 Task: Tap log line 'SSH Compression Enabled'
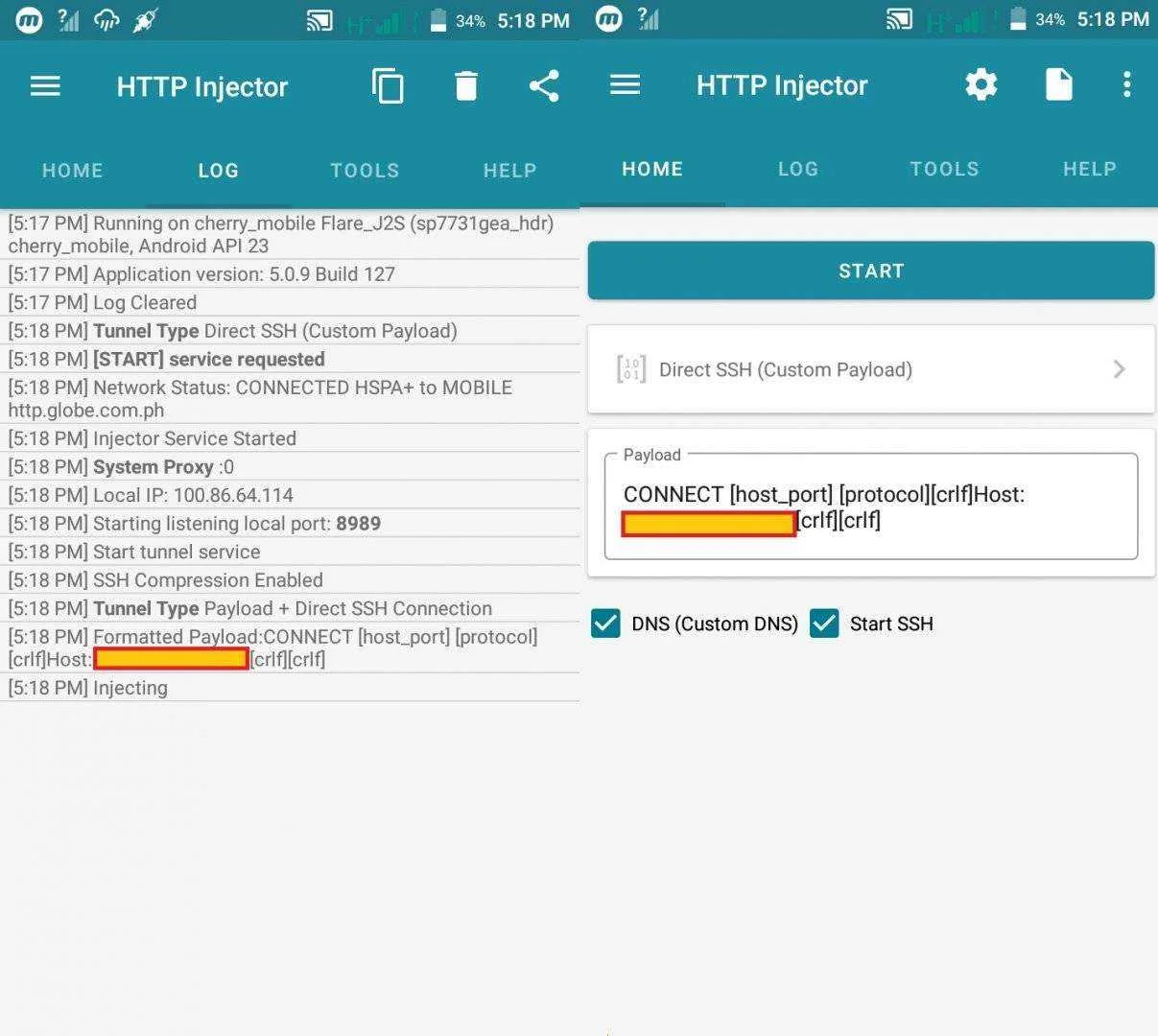[290, 580]
